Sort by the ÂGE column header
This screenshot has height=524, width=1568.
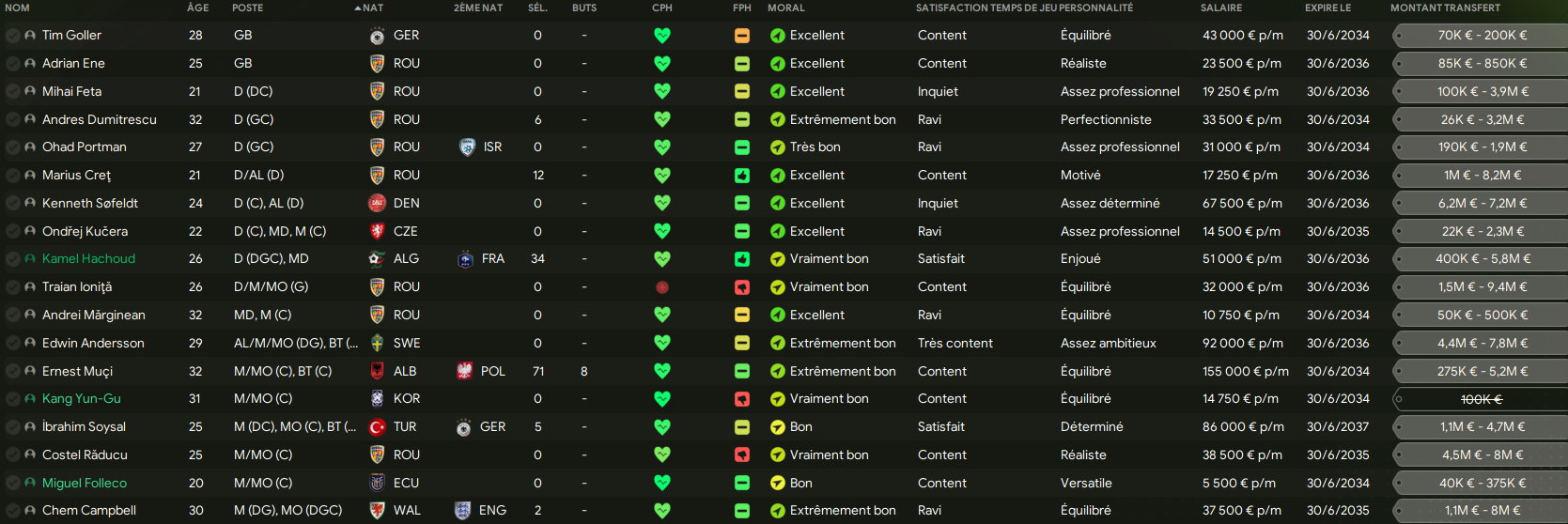[x=197, y=8]
